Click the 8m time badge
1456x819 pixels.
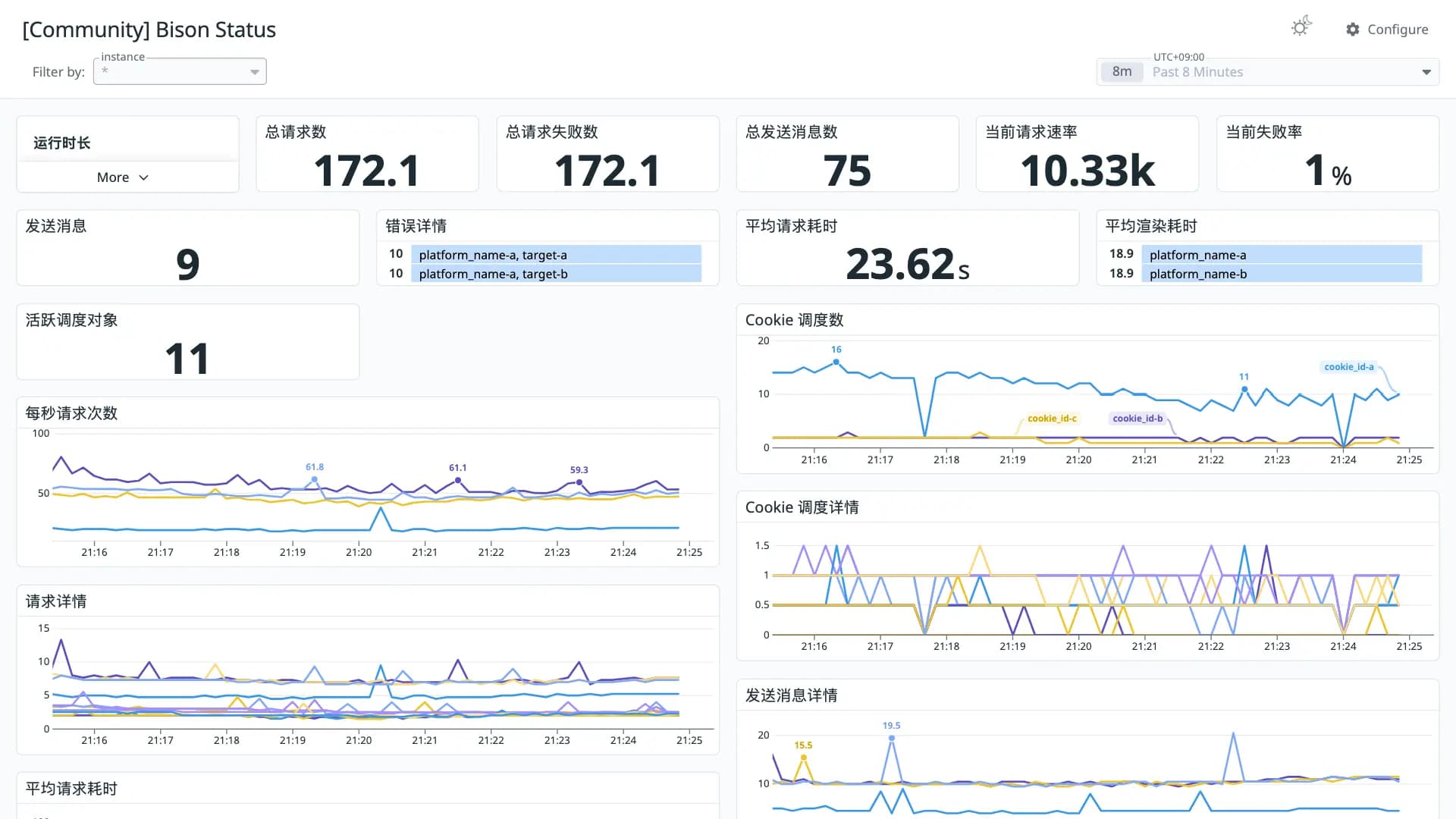(1122, 72)
